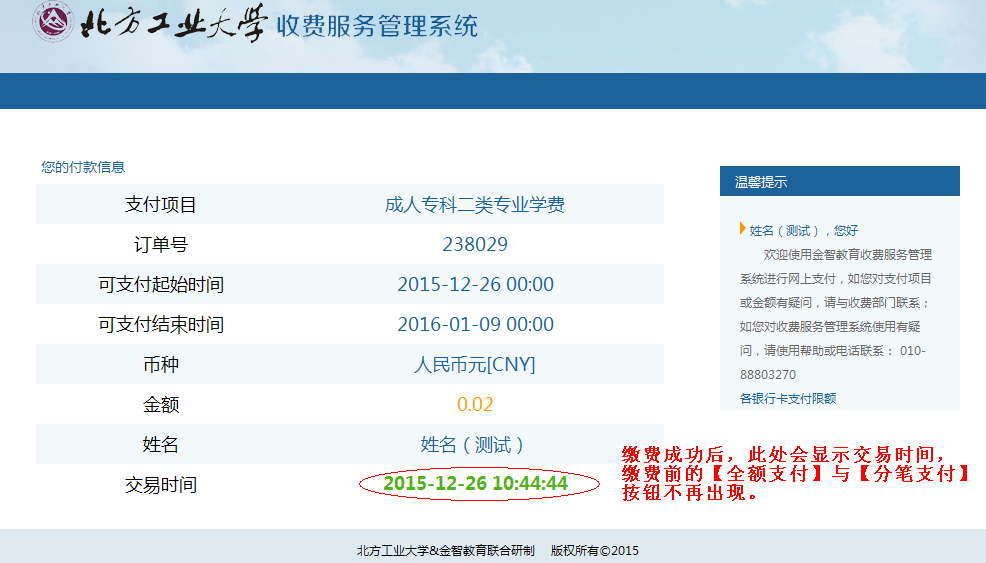
Task: Click the red annotation about 缴费成功后
Action: (x=797, y=473)
